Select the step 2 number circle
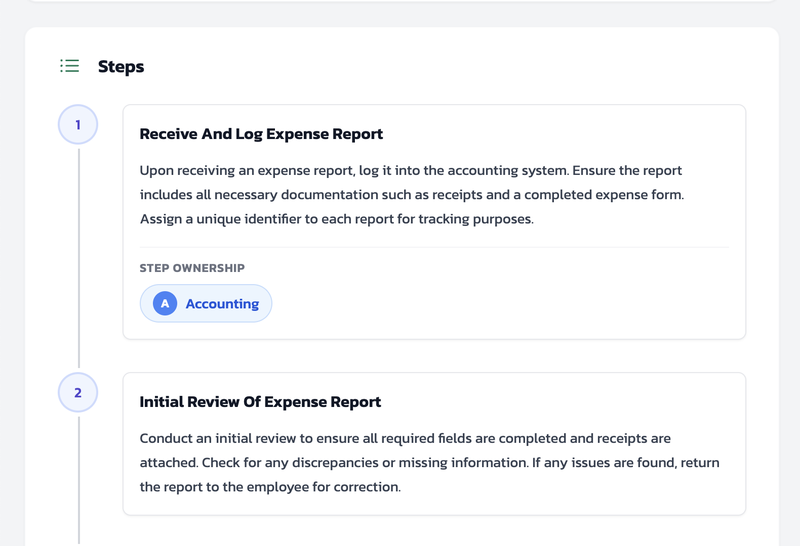 click(x=78, y=393)
